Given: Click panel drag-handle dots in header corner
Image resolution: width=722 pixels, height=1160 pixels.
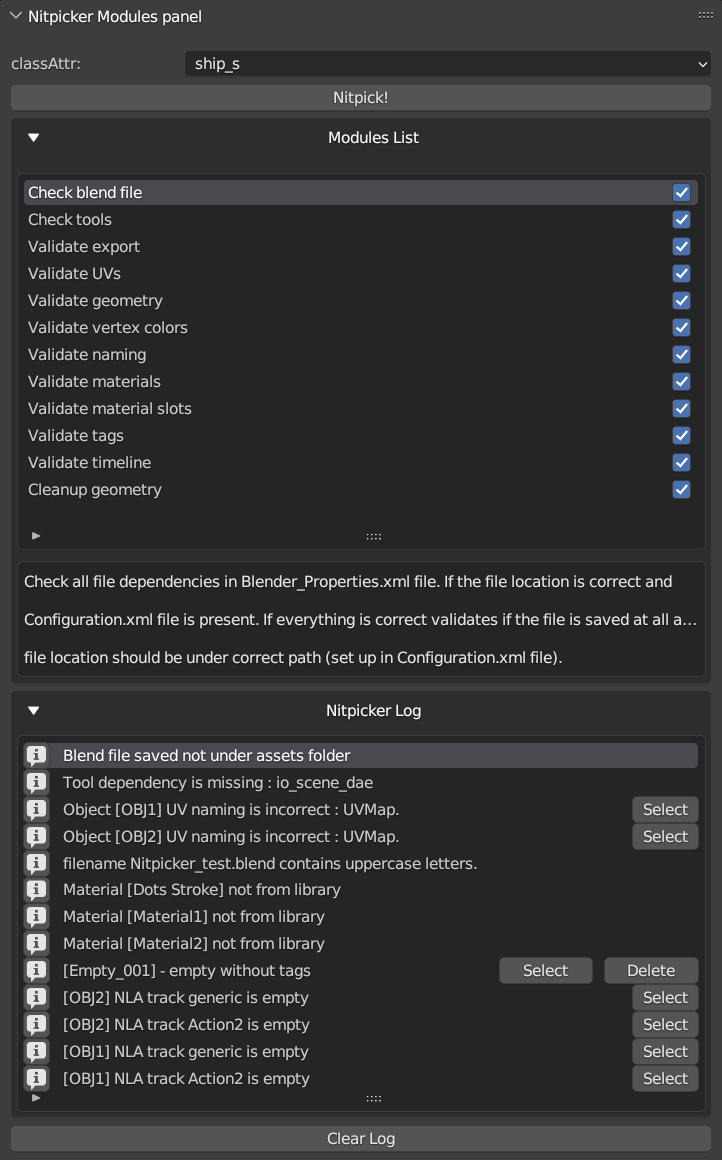Looking at the screenshot, I should (706, 16).
